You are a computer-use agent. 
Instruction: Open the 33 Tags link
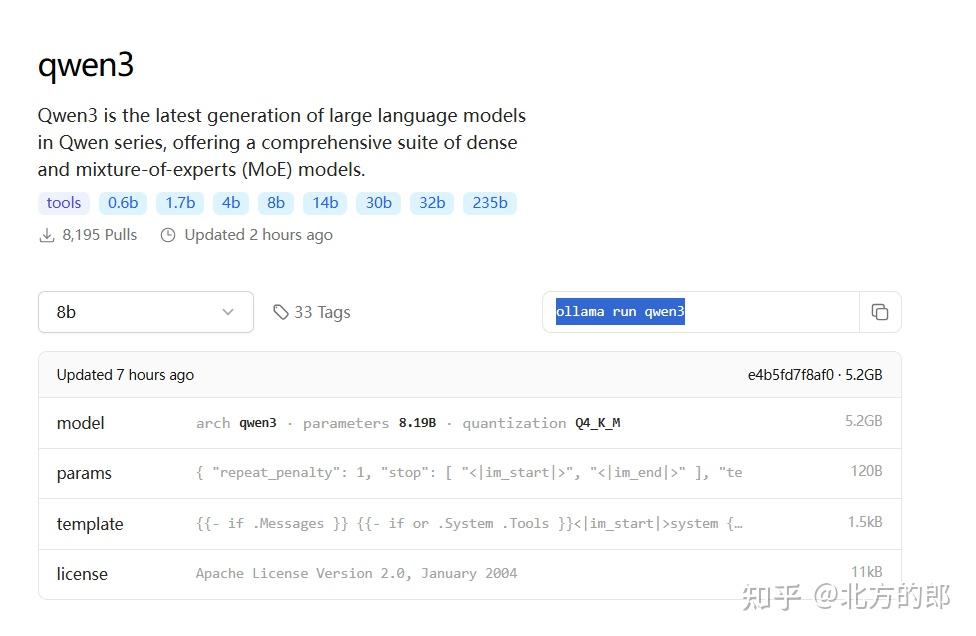322,312
